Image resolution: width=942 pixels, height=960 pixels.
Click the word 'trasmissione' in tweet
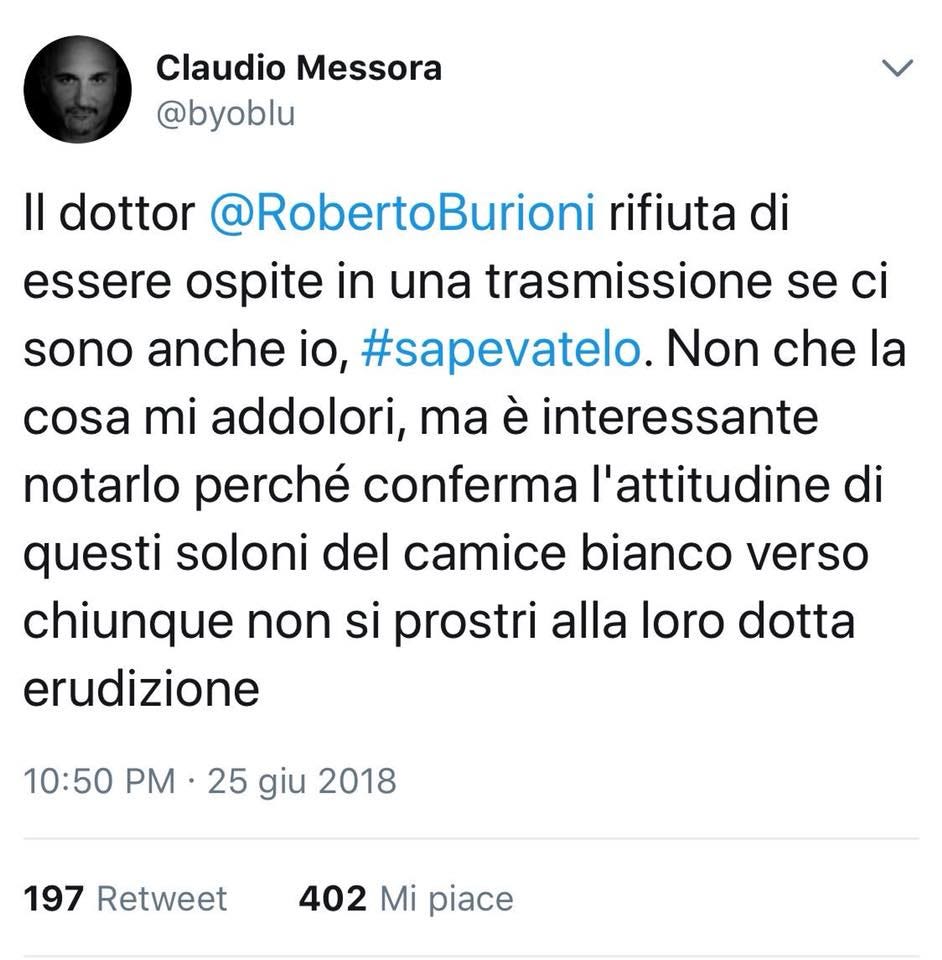[x=629, y=282]
